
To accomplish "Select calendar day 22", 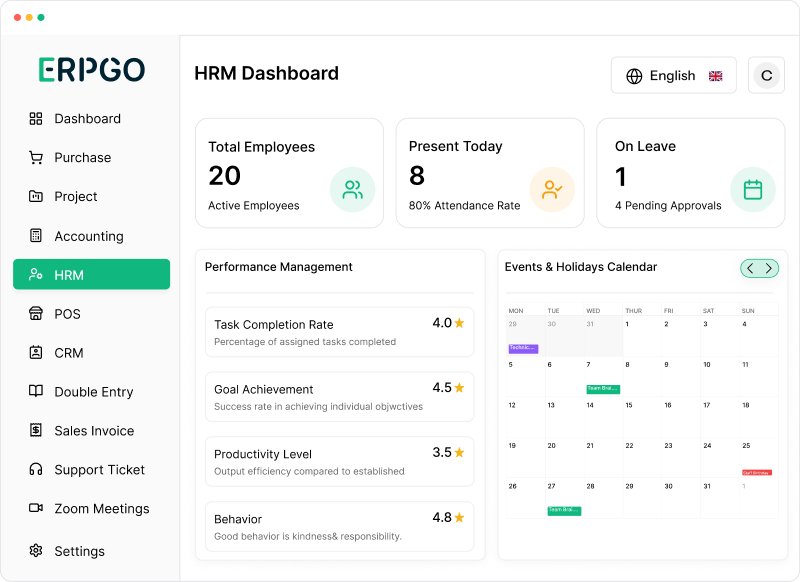I will coord(641,458).
